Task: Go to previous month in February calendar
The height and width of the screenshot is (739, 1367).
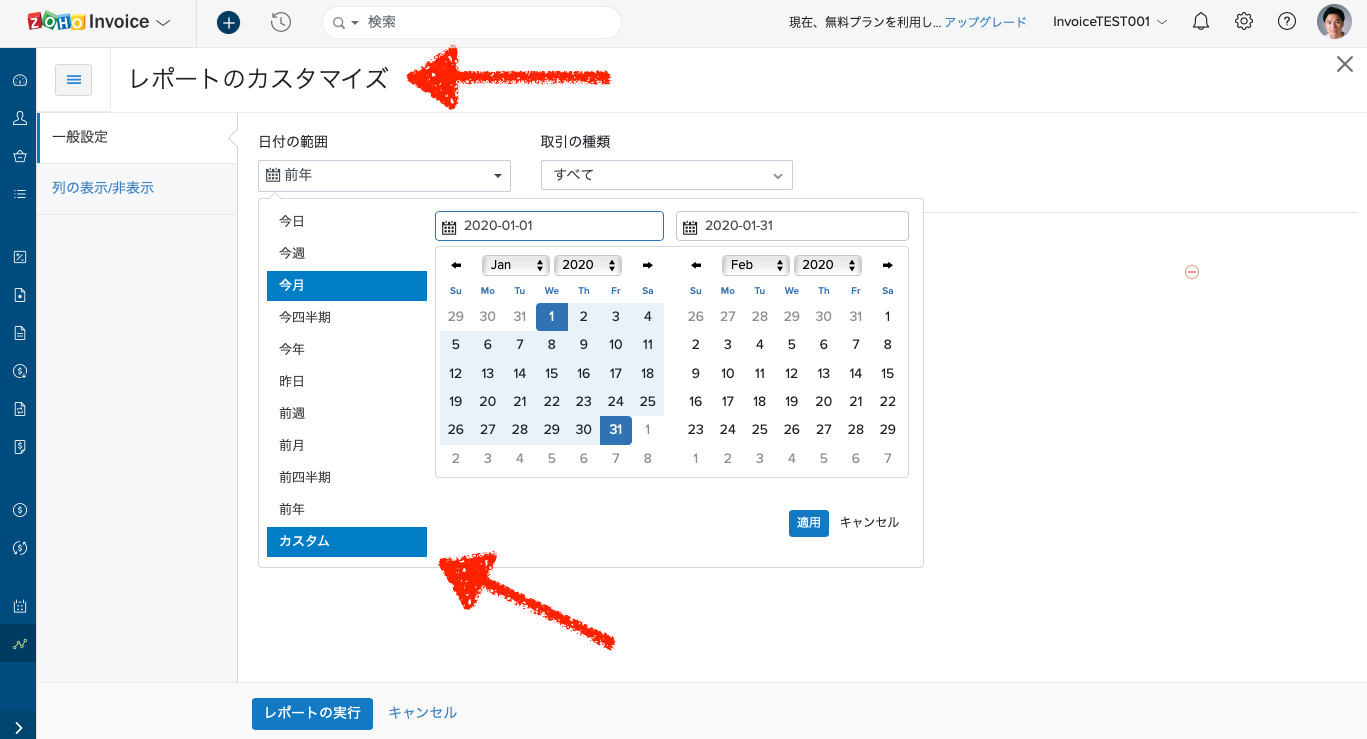Action: pos(696,265)
